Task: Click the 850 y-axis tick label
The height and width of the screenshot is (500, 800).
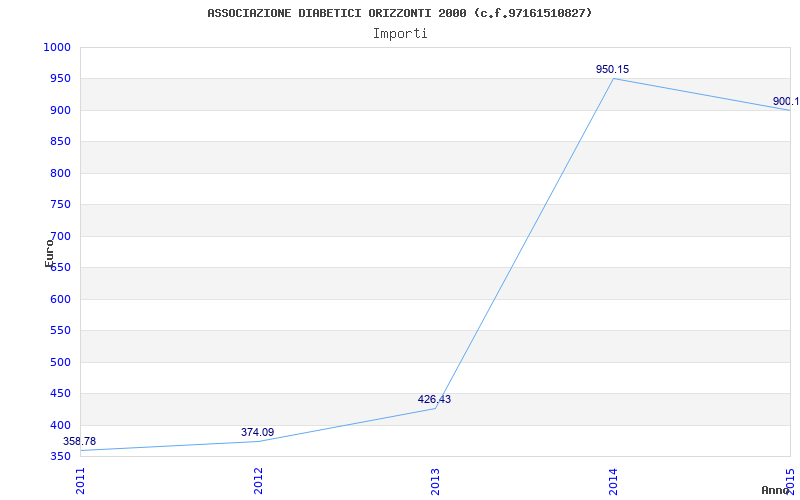Action: [60, 142]
